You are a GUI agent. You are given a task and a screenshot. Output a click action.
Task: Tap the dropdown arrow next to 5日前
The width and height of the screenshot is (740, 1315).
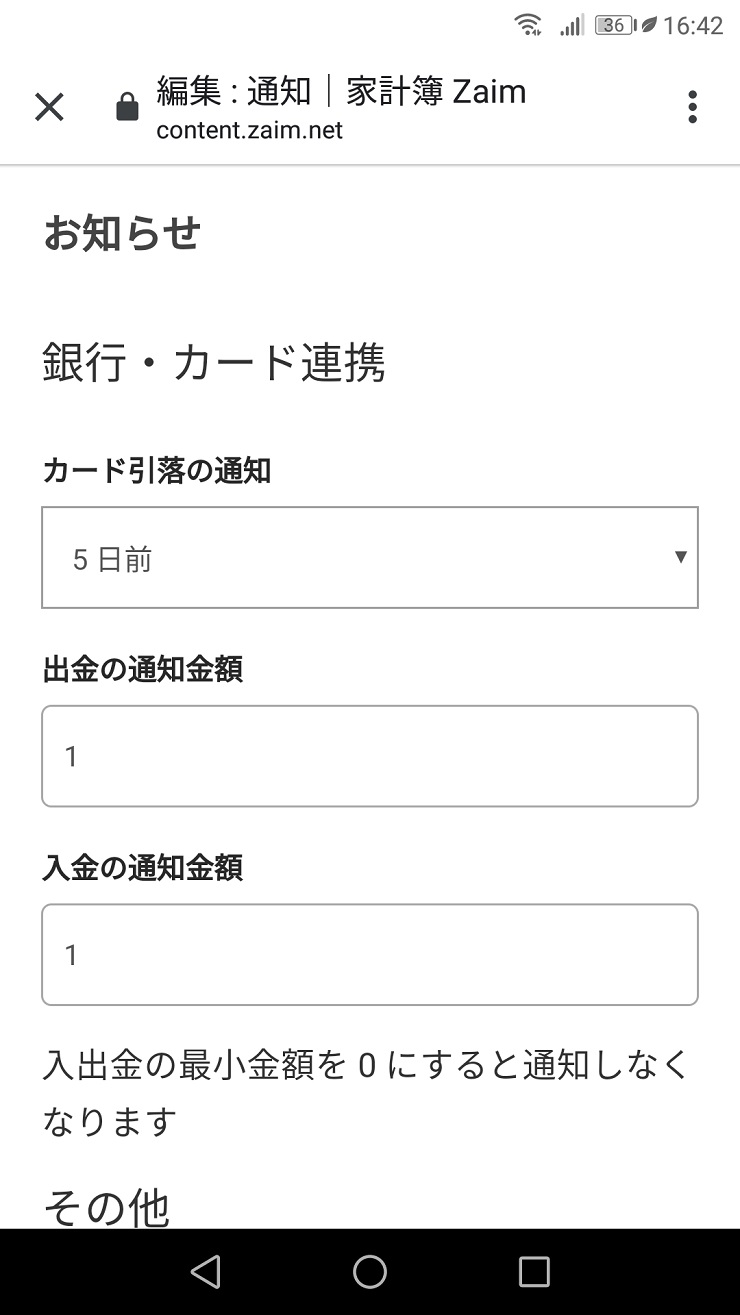[681, 558]
